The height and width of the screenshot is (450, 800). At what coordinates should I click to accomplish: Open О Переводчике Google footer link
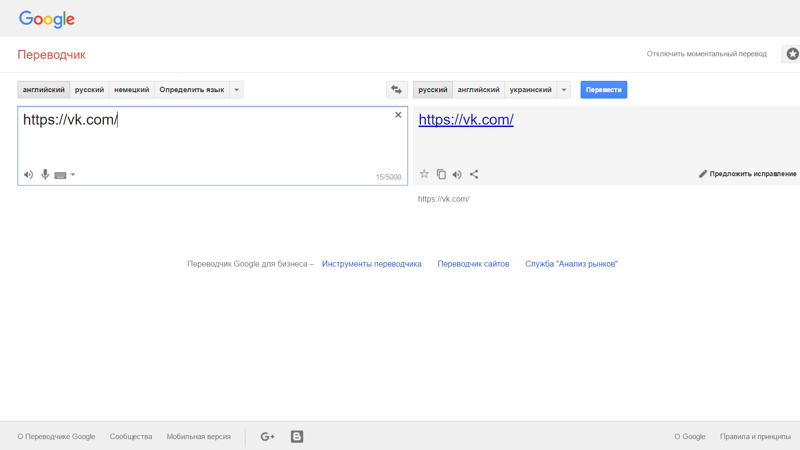[x=56, y=437]
